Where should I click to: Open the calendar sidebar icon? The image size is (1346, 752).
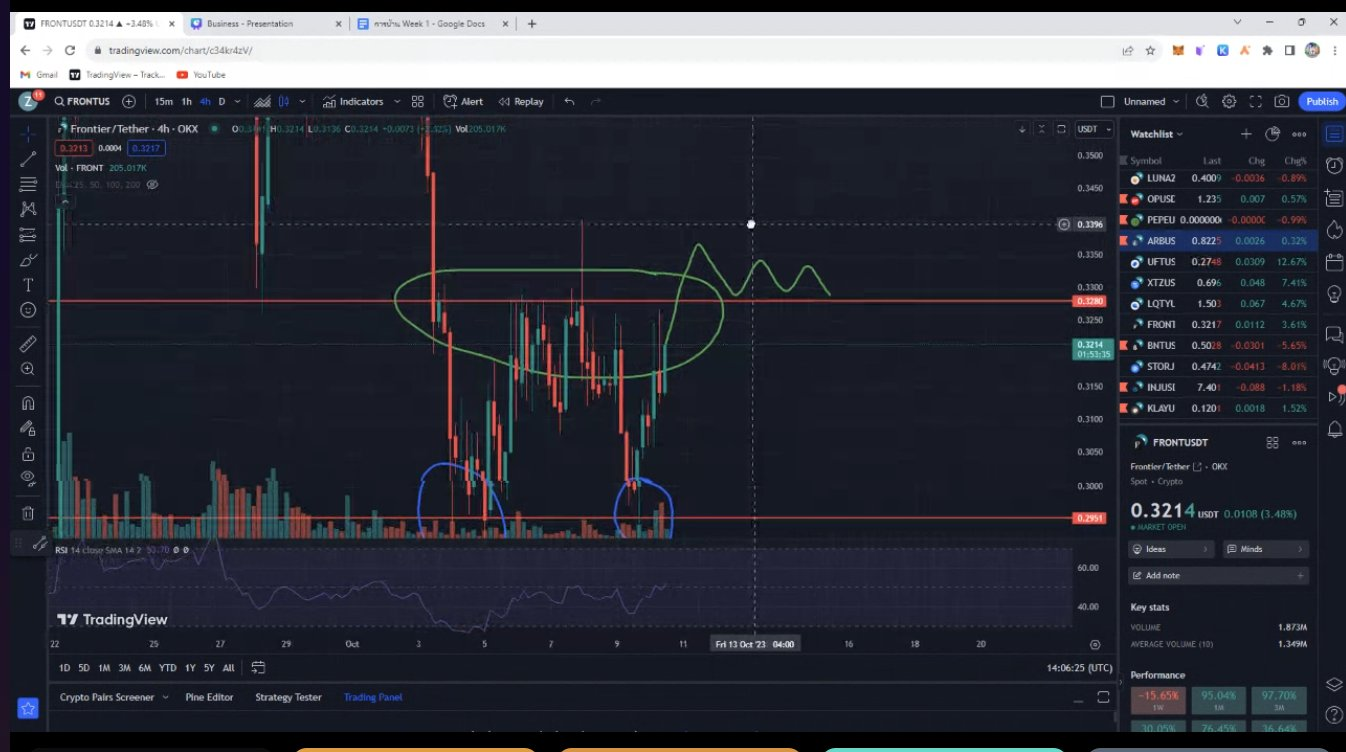click(x=1333, y=262)
